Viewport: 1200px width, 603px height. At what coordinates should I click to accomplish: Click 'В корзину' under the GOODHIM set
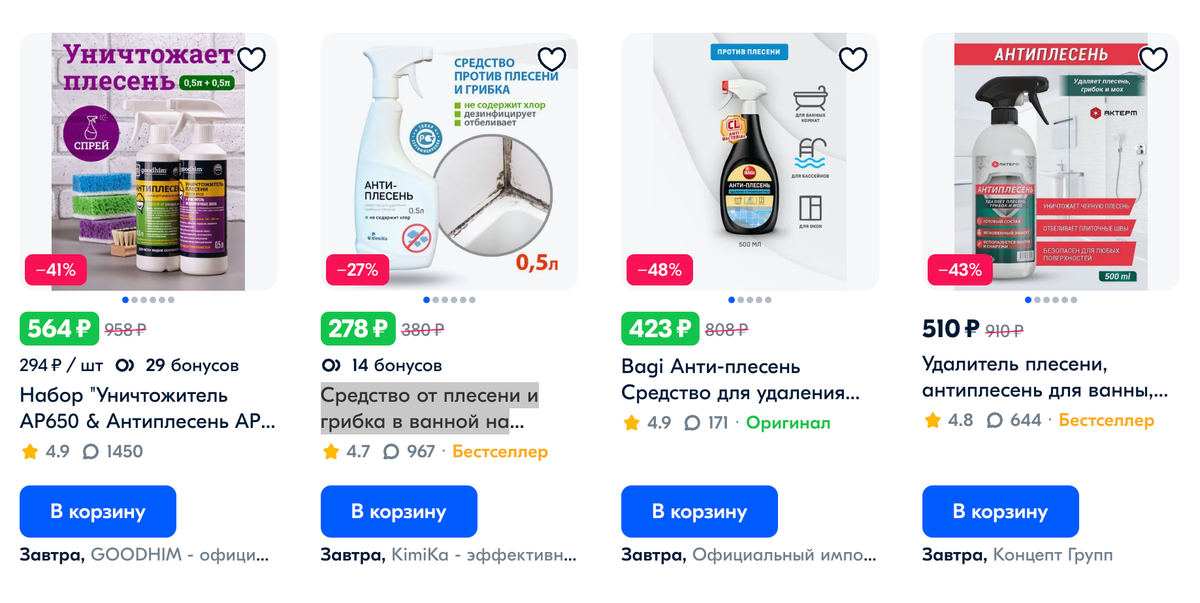click(x=97, y=511)
